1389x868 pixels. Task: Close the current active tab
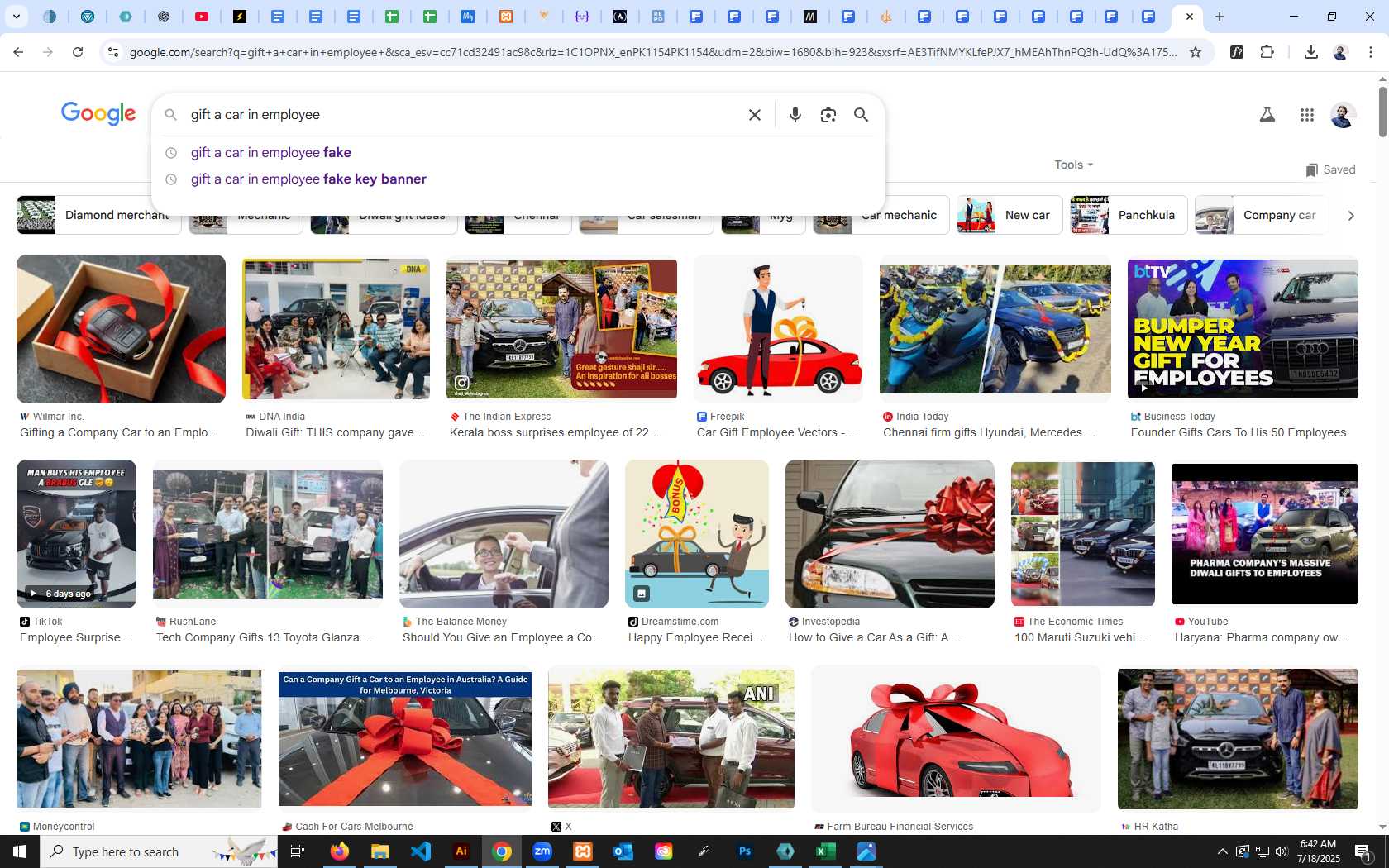pyautogui.click(x=1189, y=17)
